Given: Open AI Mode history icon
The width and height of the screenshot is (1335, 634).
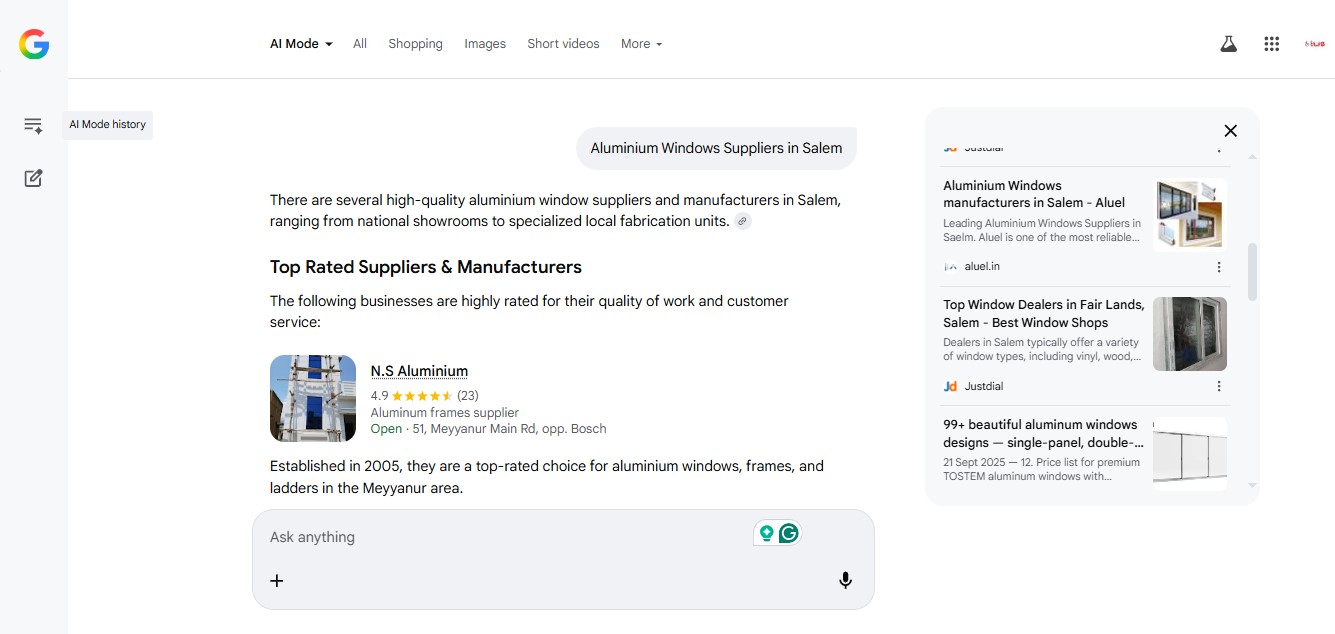Looking at the screenshot, I should coord(33,125).
